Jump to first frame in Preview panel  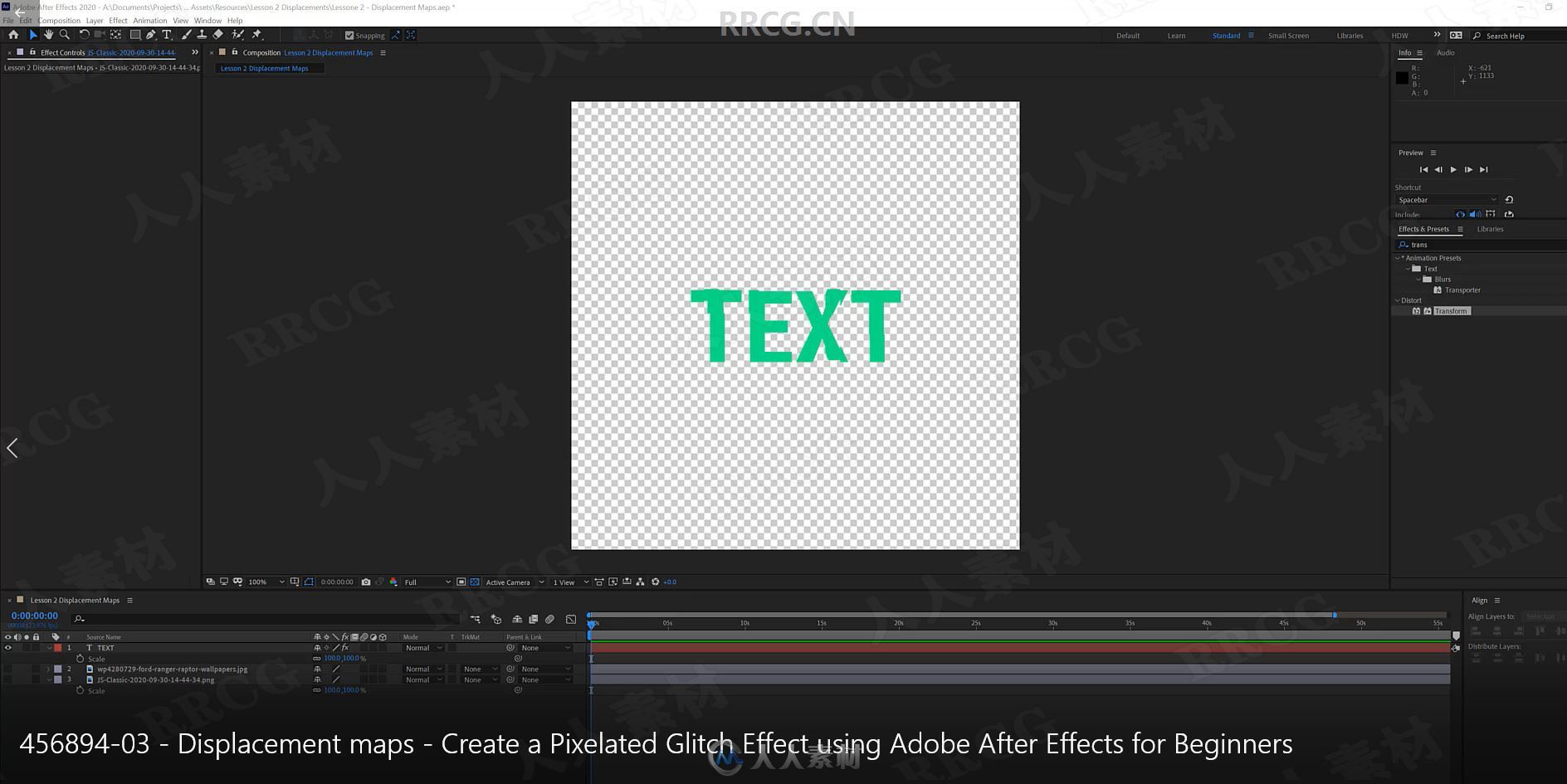[1423, 169]
